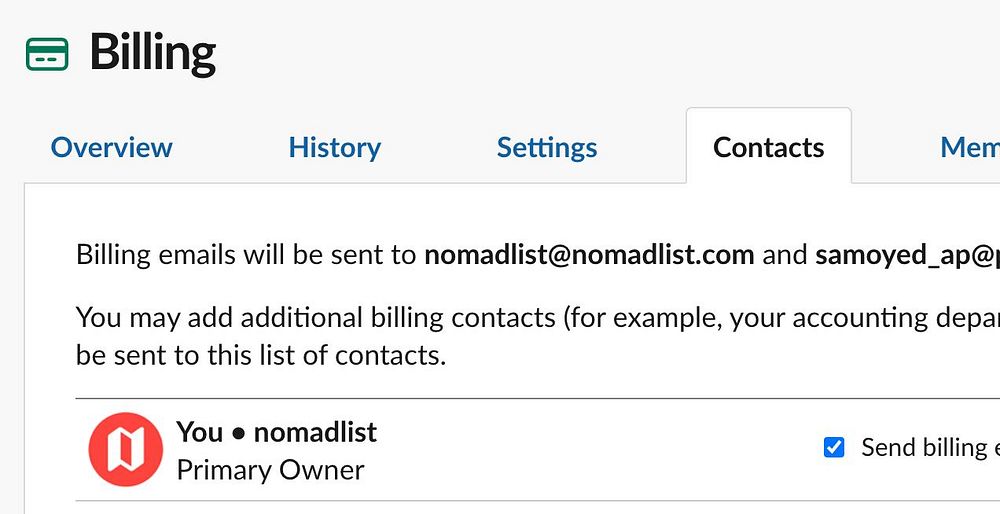Uncheck the Send billing emails checkbox

click(x=833, y=447)
